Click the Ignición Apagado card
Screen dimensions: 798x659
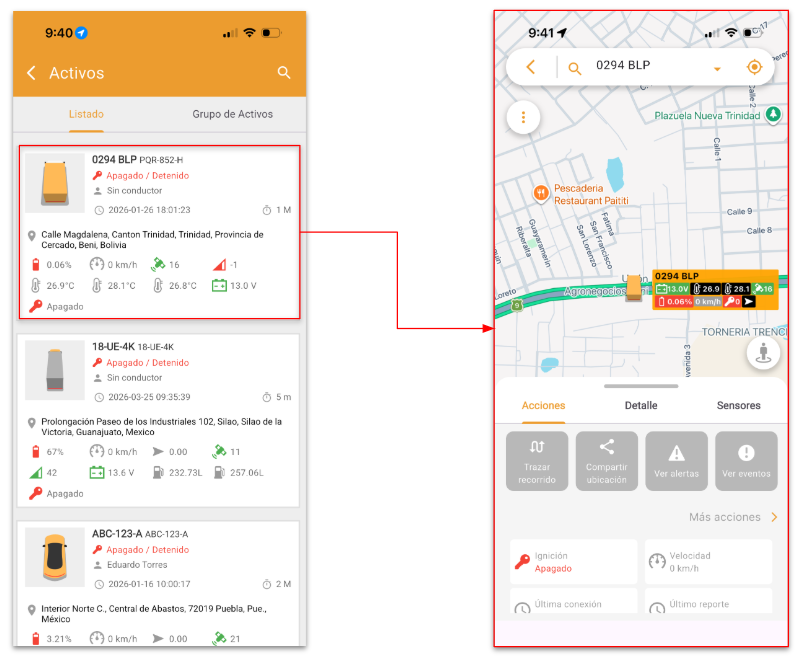coord(574,562)
